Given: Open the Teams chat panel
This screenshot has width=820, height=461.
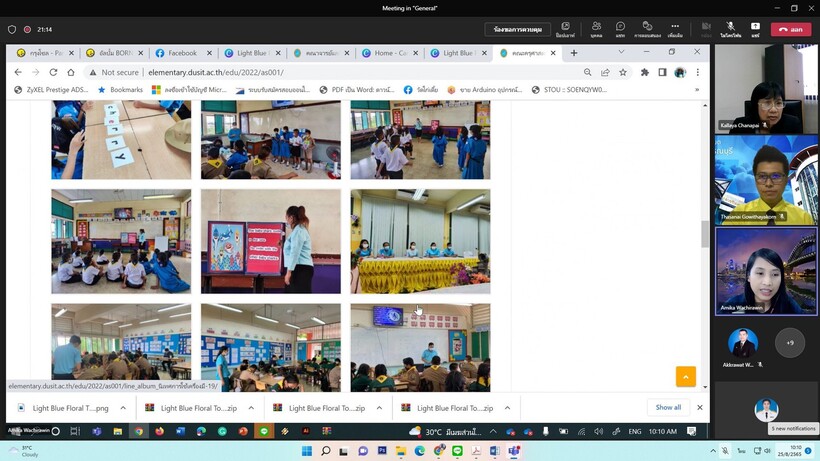Looking at the screenshot, I should click(620, 27).
